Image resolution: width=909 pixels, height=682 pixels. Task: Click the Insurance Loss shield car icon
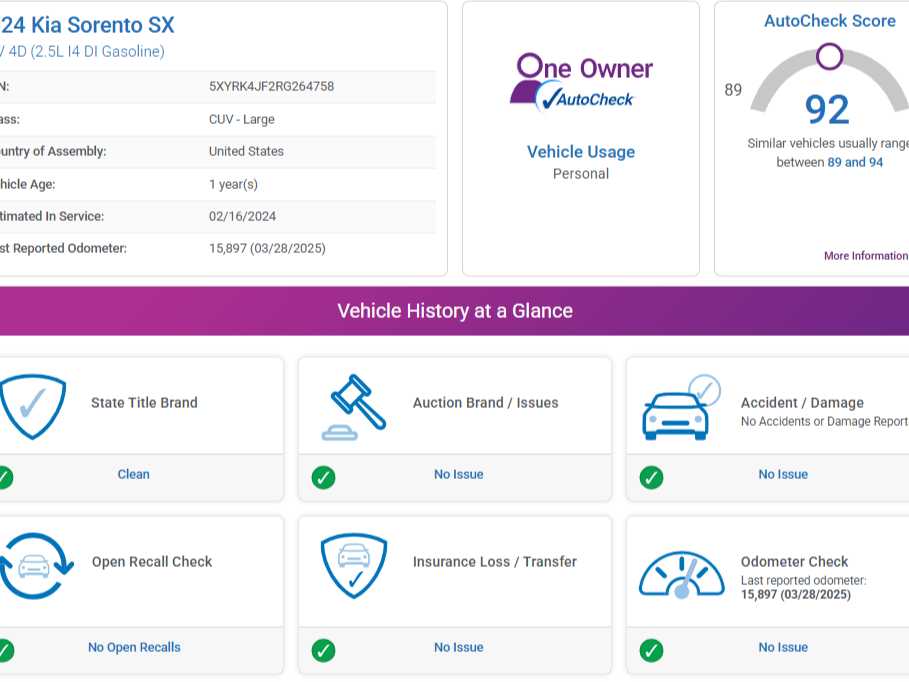pyautogui.click(x=354, y=565)
